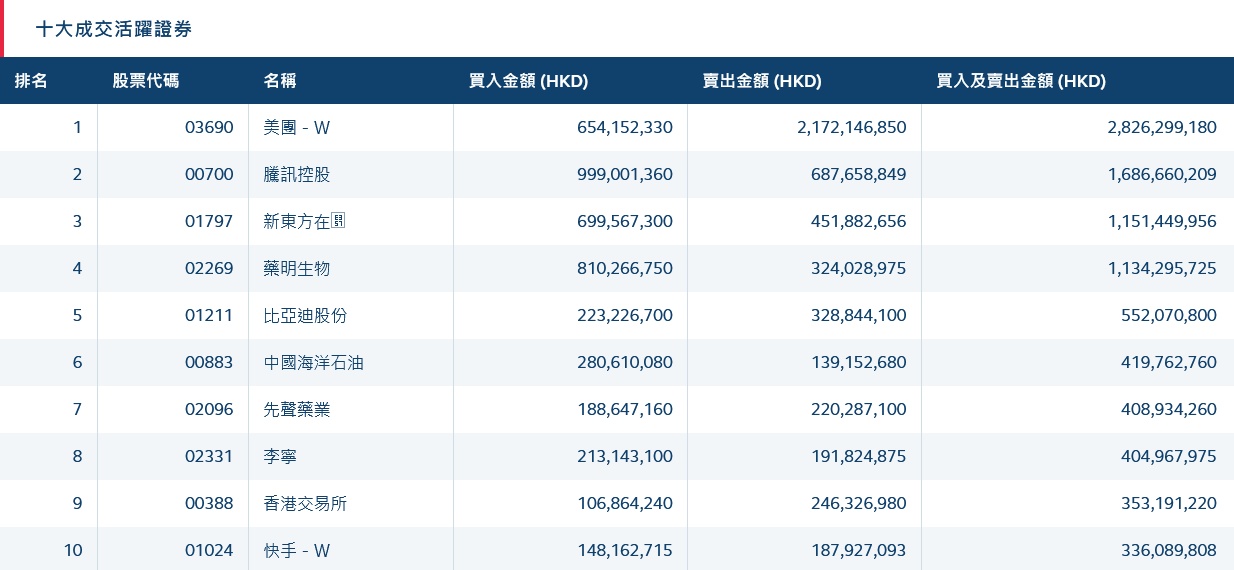The image size is (1234, 570).
Task: Select total turnover 1,151,449,956
Action: tap(1162, 221)
